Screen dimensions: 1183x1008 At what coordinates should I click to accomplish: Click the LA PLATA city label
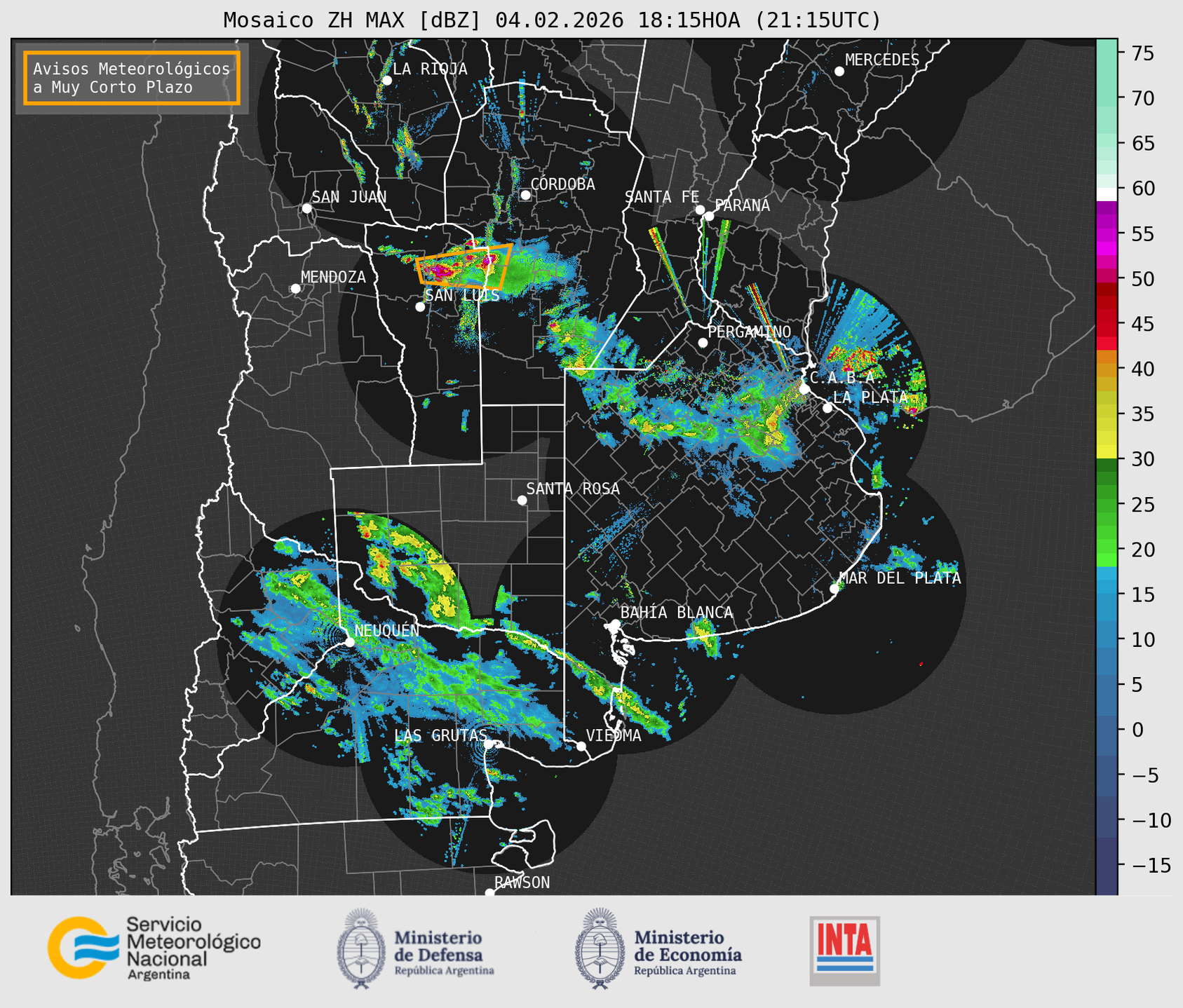point(871,397)
